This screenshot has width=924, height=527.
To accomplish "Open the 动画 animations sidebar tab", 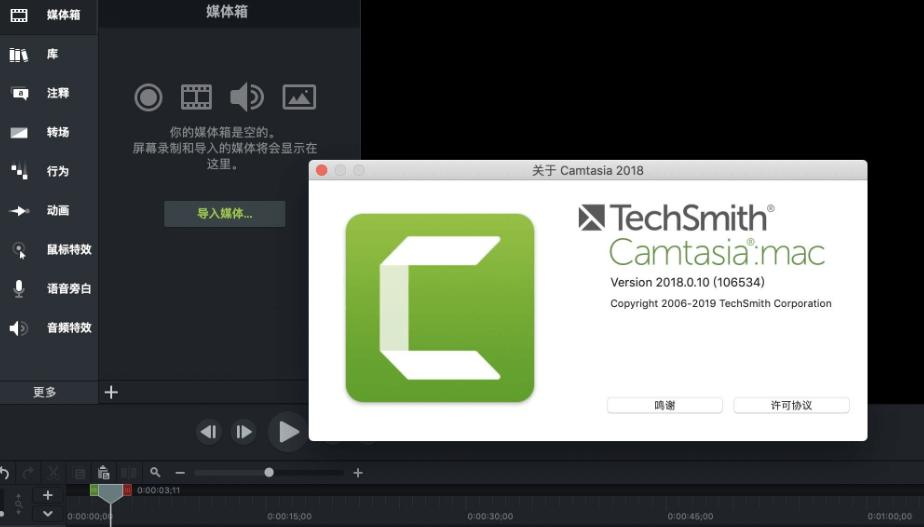I will pyautogui.click(x=48, y=210).
